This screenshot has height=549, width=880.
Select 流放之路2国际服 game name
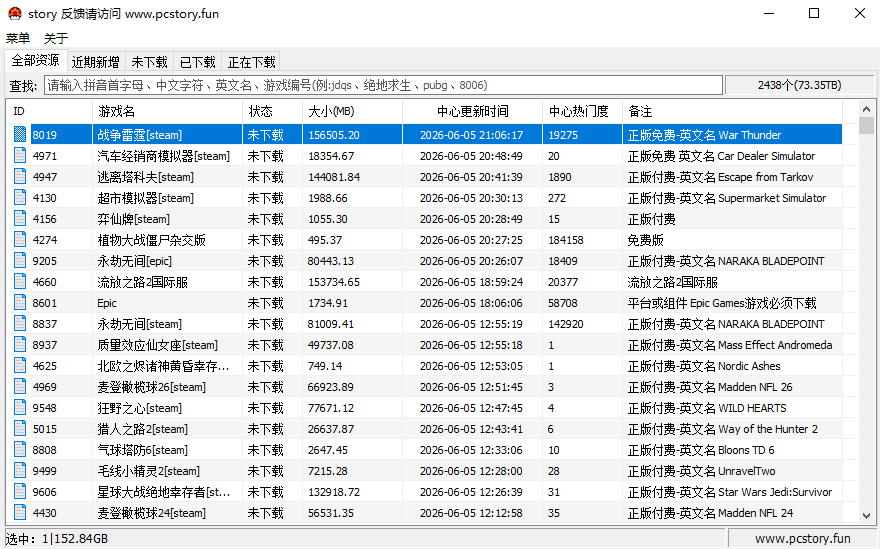click(x=143, y=282)
